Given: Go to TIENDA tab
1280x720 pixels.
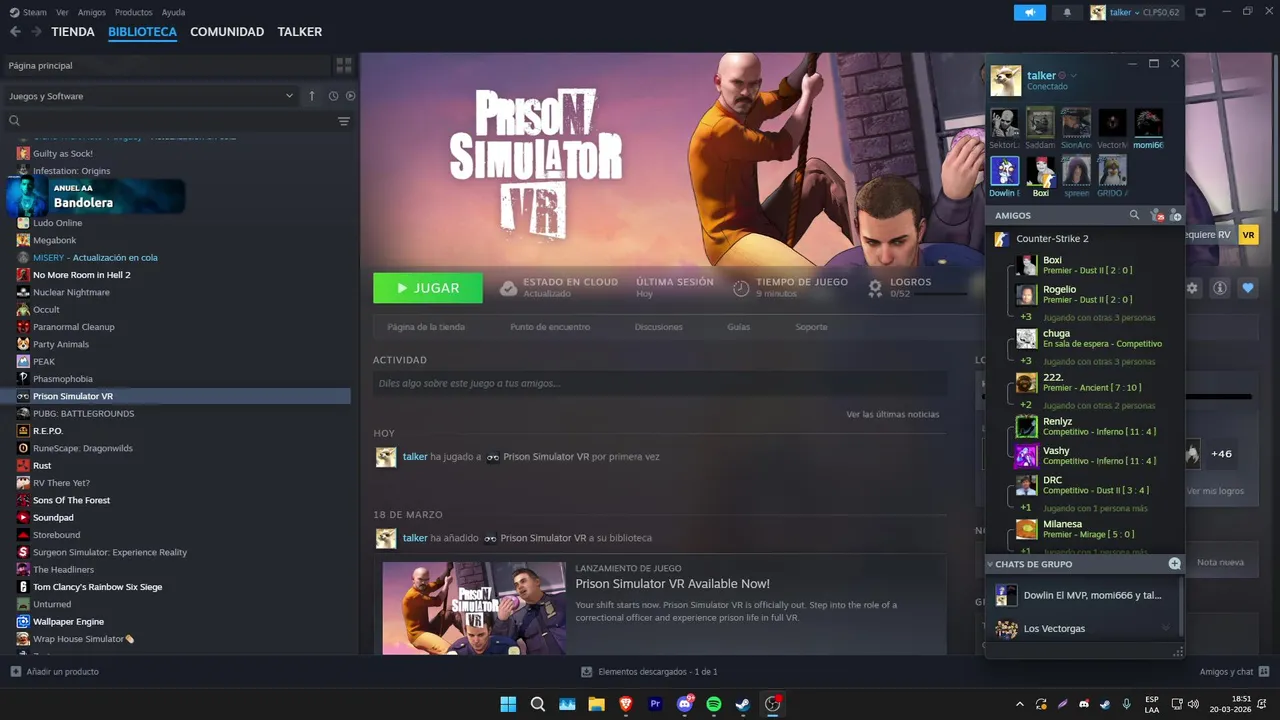Looking at the screenshot, I should 73,32.
